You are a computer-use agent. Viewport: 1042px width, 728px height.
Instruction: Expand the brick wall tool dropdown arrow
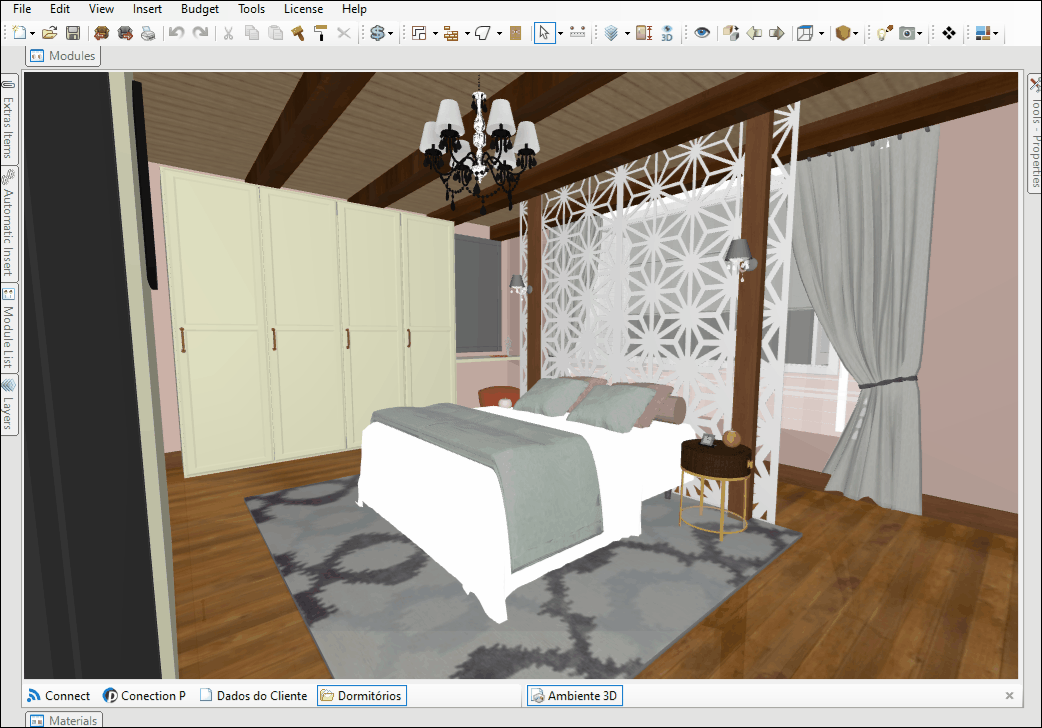click(467, 33)
